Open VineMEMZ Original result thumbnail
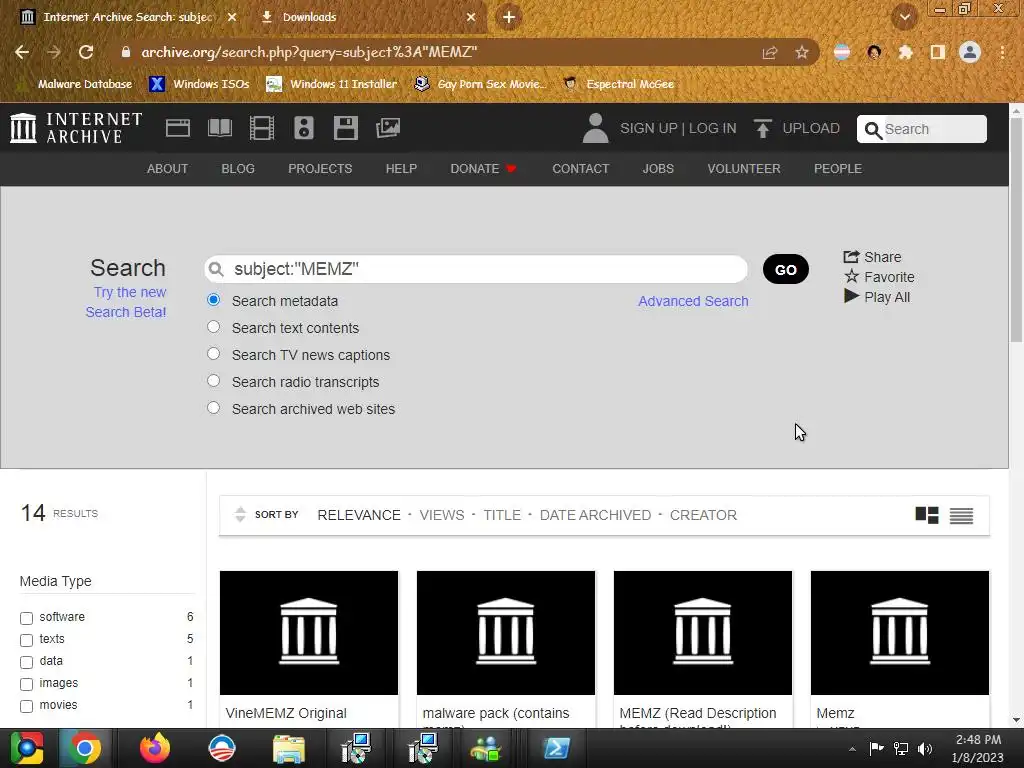Image resolution: width=1024 pixels, height=768 pixels. point(309,633)
